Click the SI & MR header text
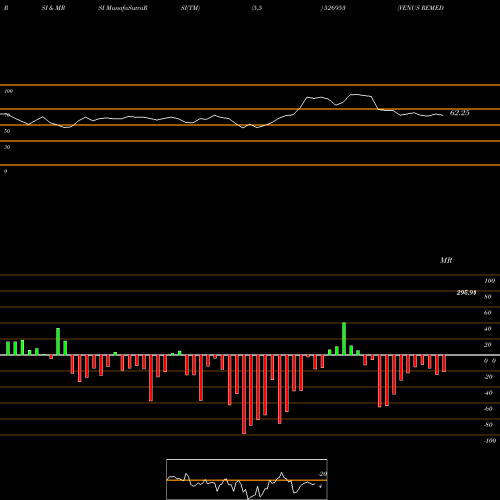Image resolution: width=500 pixels, height=500 pixels. point(53,8)
